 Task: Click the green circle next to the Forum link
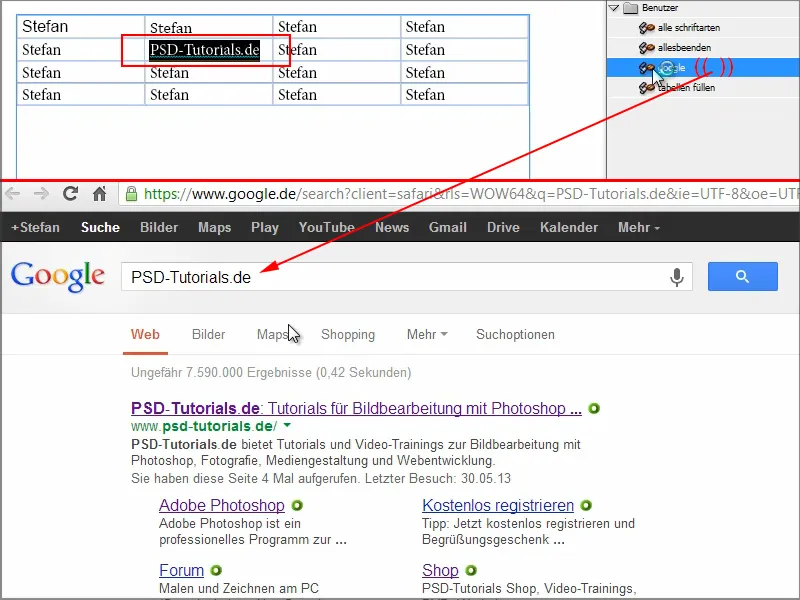coord(216,570)
